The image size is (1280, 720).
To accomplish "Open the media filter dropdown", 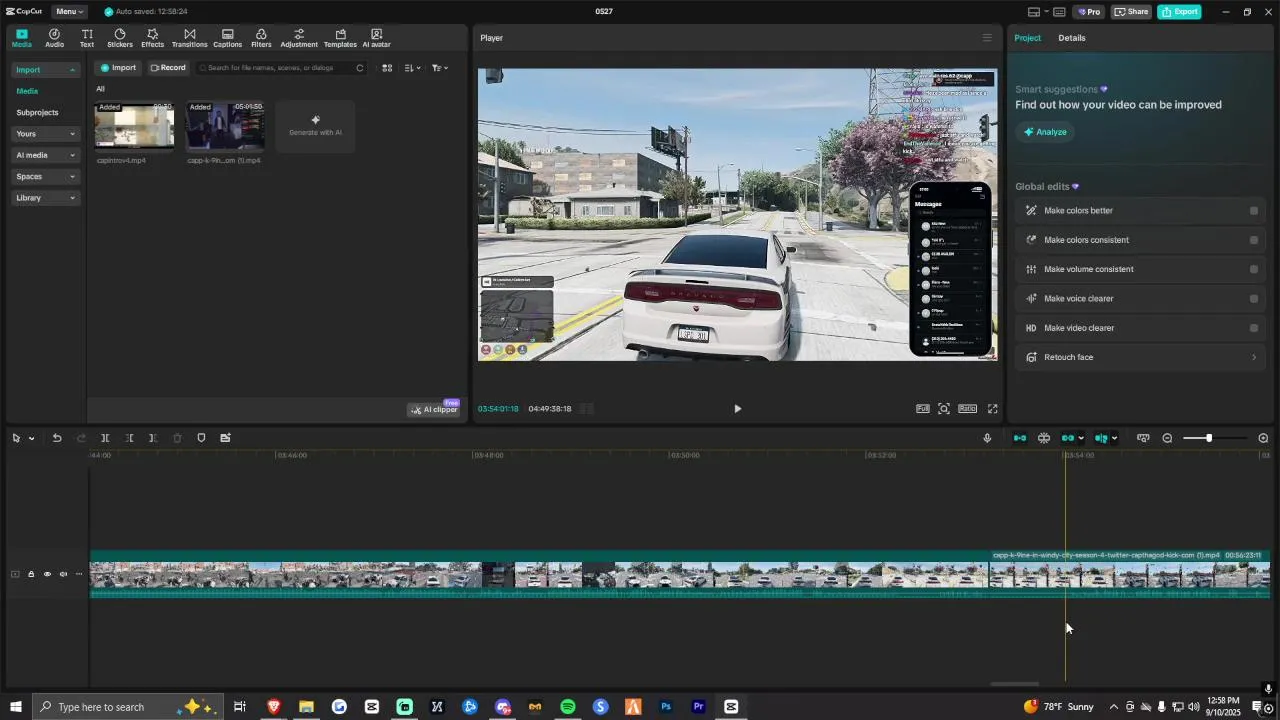I will [440, 68].
